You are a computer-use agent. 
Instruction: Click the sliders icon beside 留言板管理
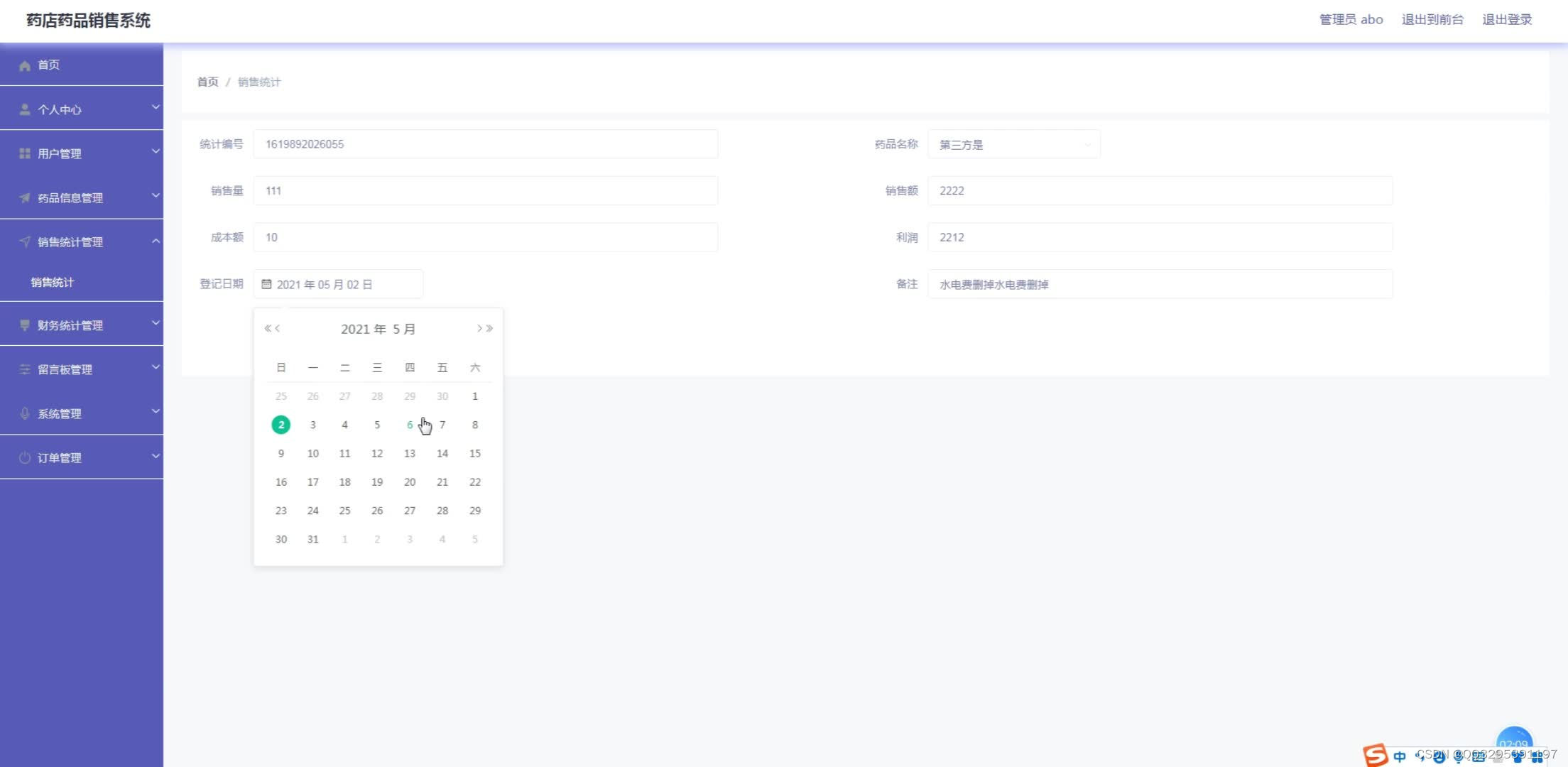pyautogui.click(x=25, y=369)
